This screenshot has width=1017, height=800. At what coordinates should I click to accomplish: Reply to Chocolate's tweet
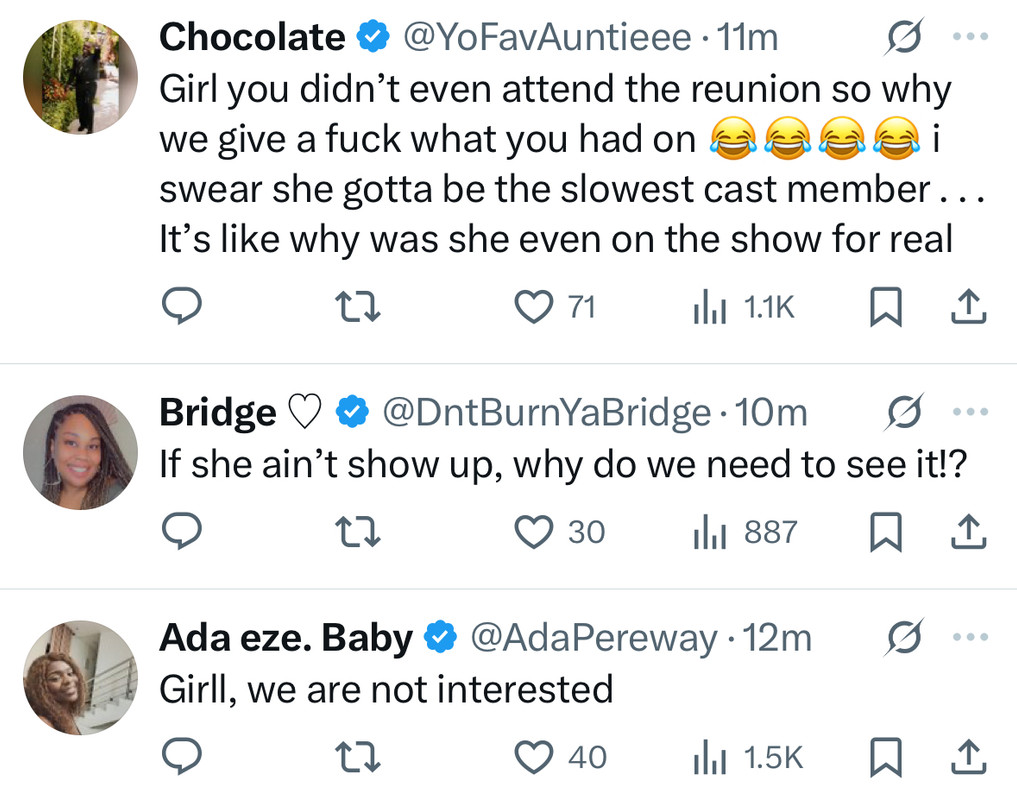tap(182, 308)
